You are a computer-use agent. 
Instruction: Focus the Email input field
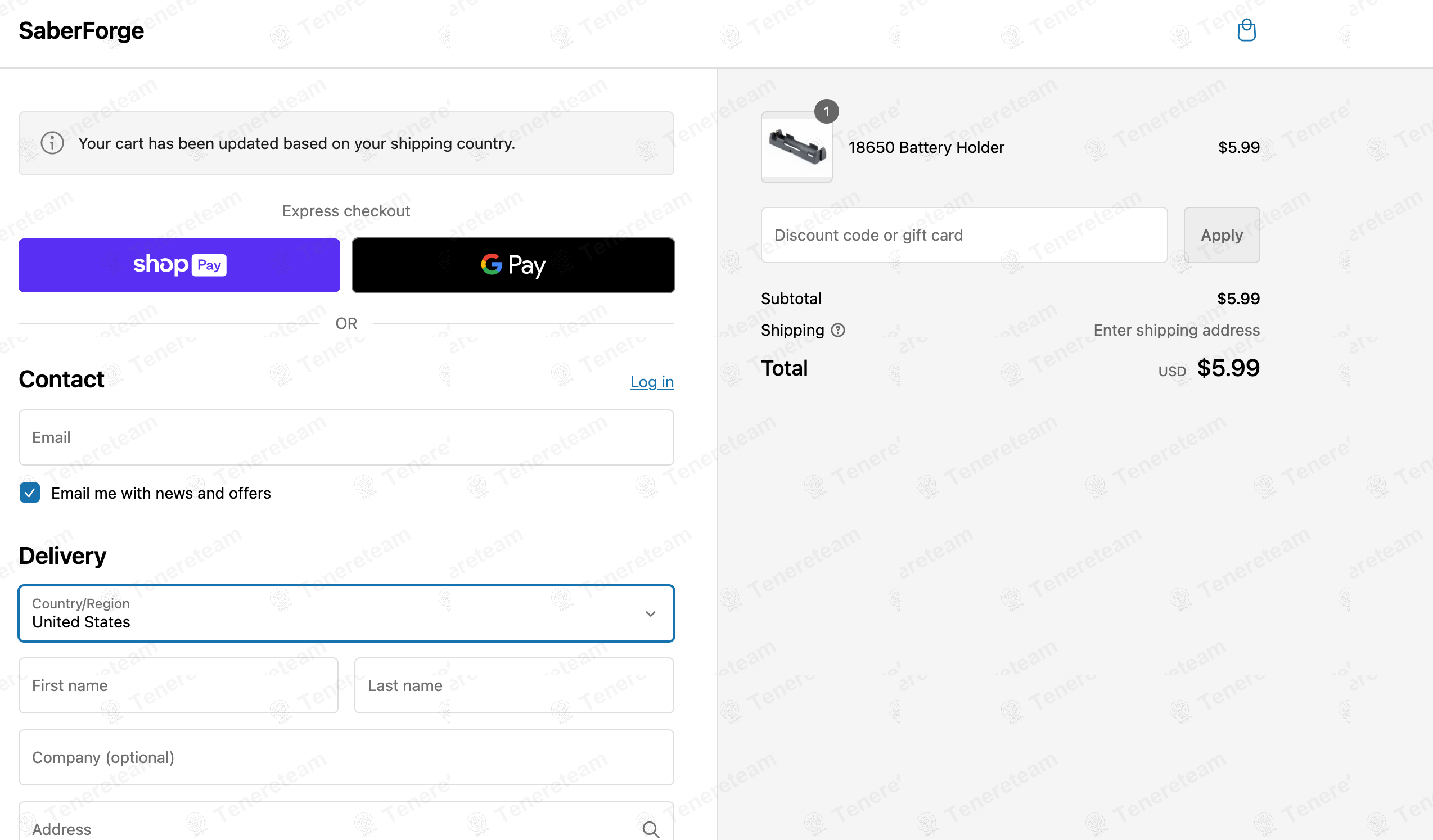(x=346, y=437)
